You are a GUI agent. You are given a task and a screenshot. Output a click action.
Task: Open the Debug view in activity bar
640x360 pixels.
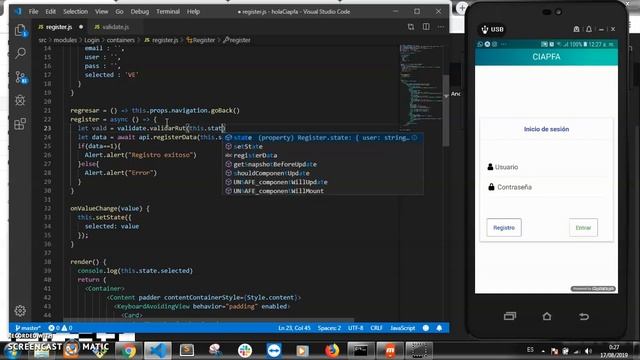[x=20, y=100]
